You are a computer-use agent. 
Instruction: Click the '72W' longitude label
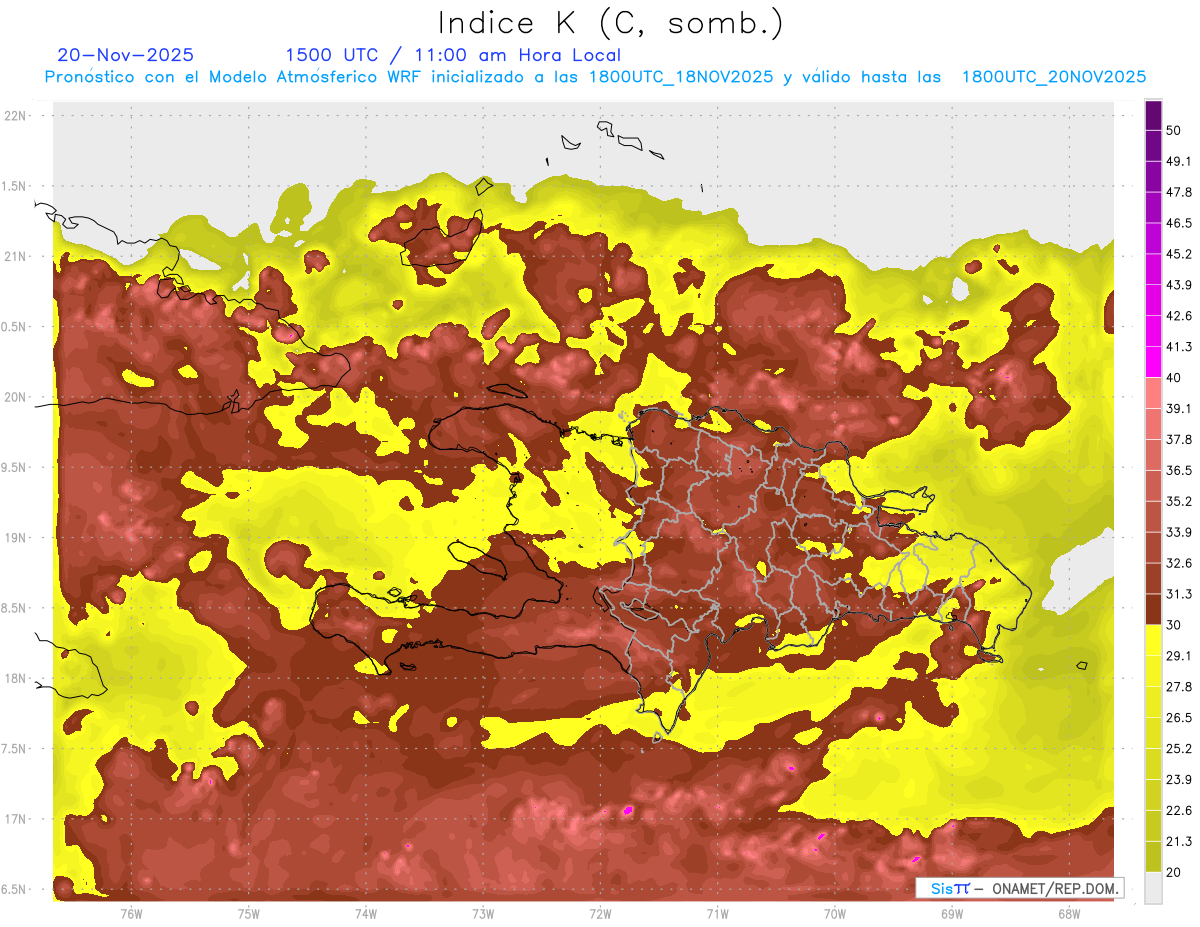[x=600, y=914]
